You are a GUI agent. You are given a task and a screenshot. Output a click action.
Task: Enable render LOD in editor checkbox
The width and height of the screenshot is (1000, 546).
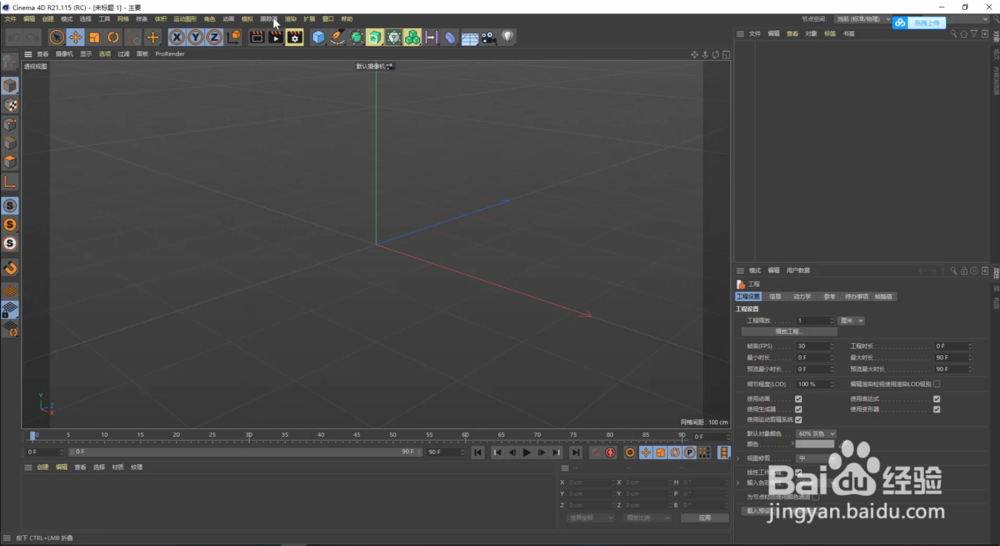pyautogui.click(x=936, y=384)
